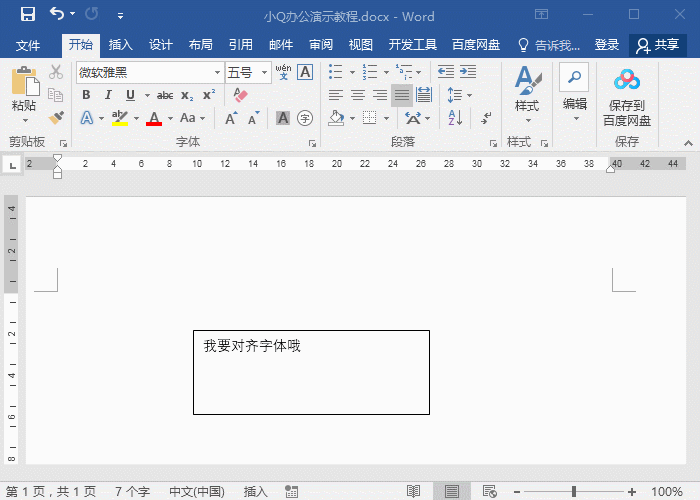Image resolution: width=700 pixels, height=500 pixels.
Task: Toggle Underline formatting
Action: tap(130, 95)
